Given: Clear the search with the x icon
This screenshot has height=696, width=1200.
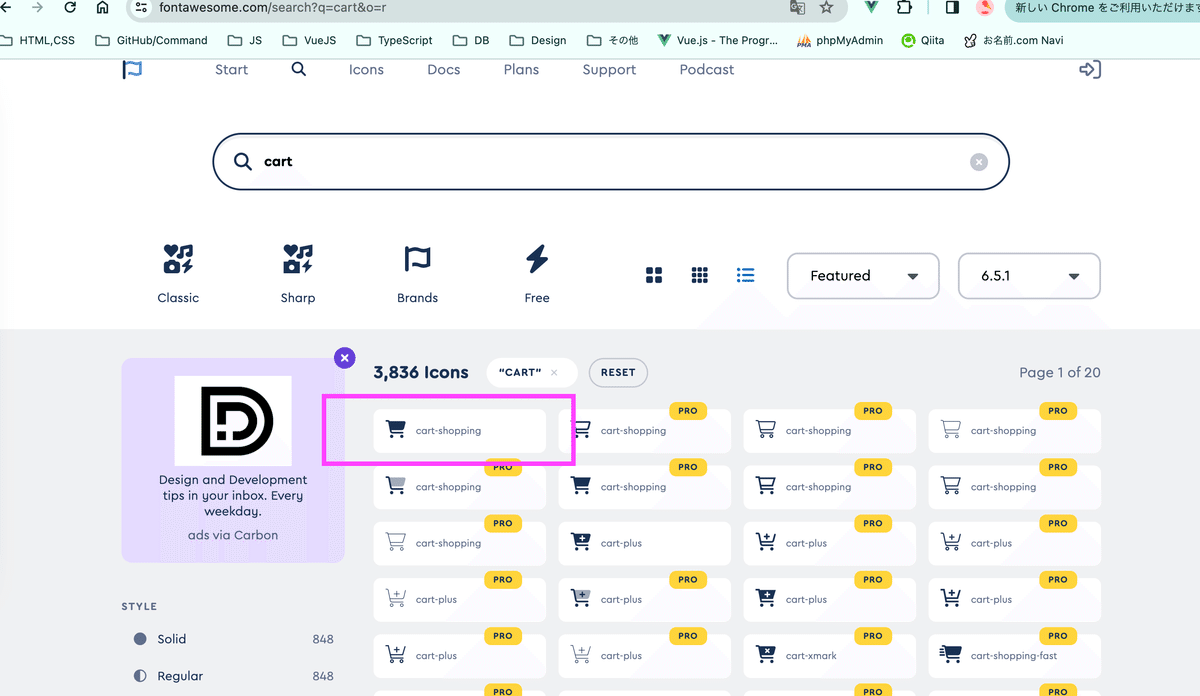Looking at the screenshot, I should [979, 162].
